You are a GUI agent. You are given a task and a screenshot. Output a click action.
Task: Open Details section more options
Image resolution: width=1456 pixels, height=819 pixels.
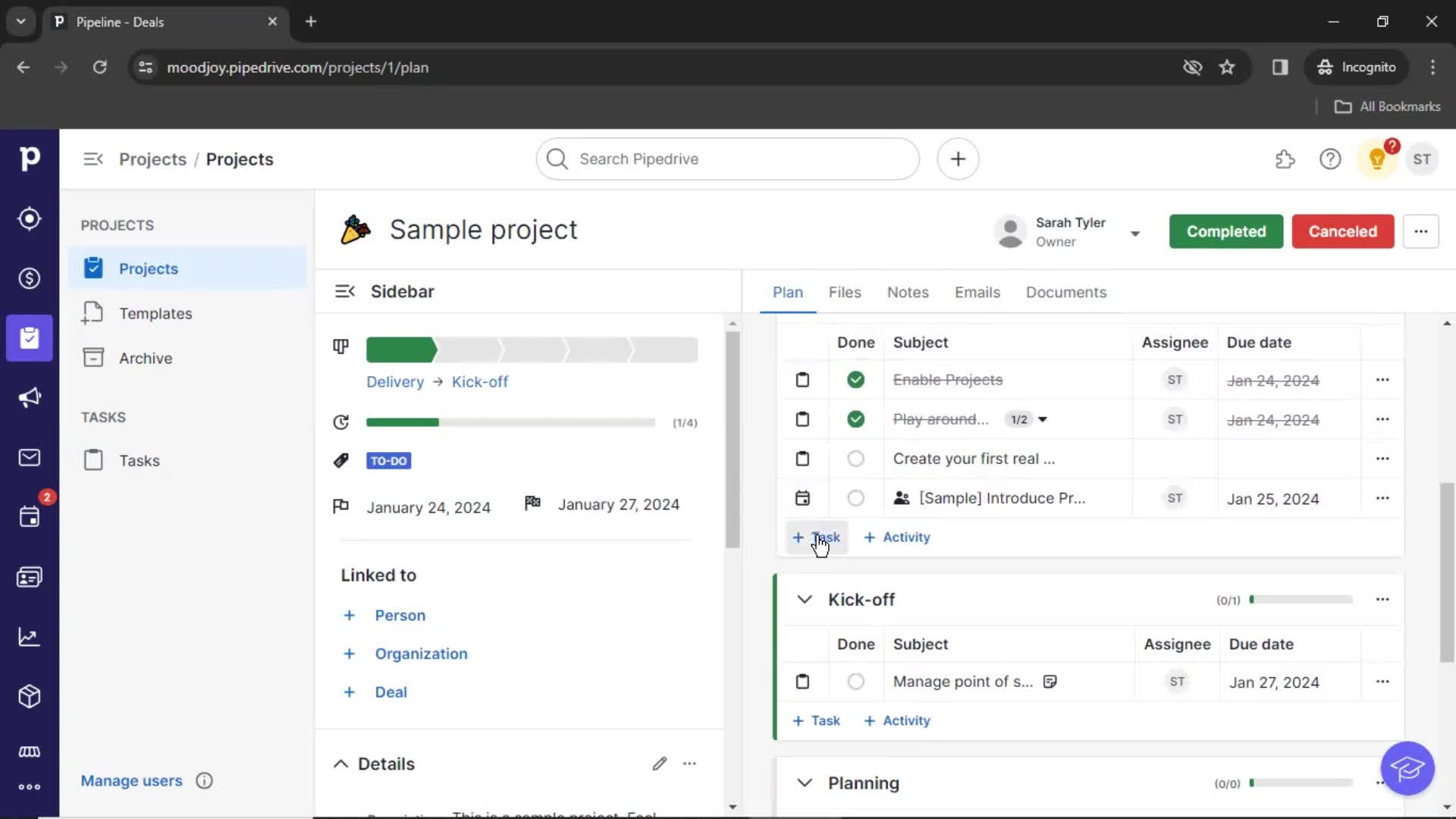pyautogui.click(x=689, y=764)
